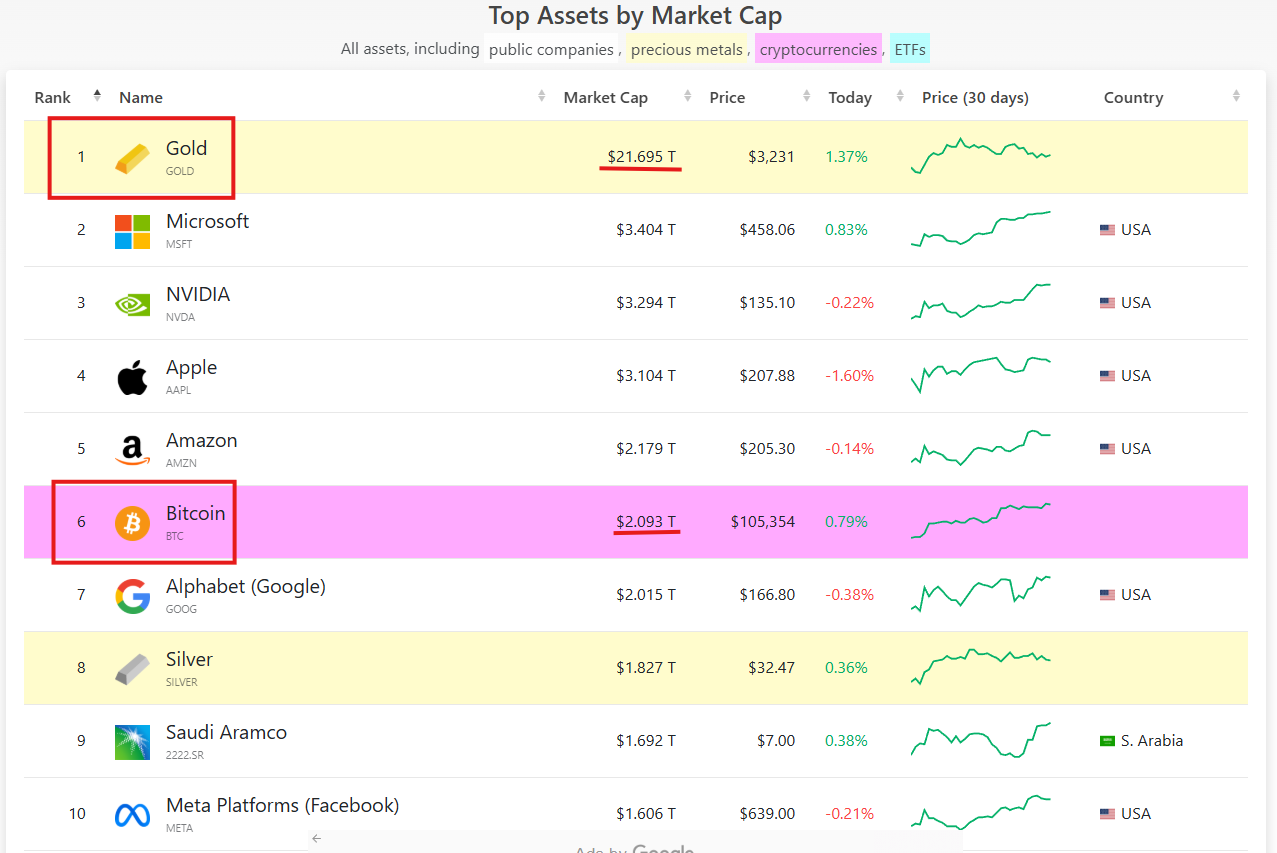
Task: Click Silver price $32.47
Action: click(x=772, y=668)
